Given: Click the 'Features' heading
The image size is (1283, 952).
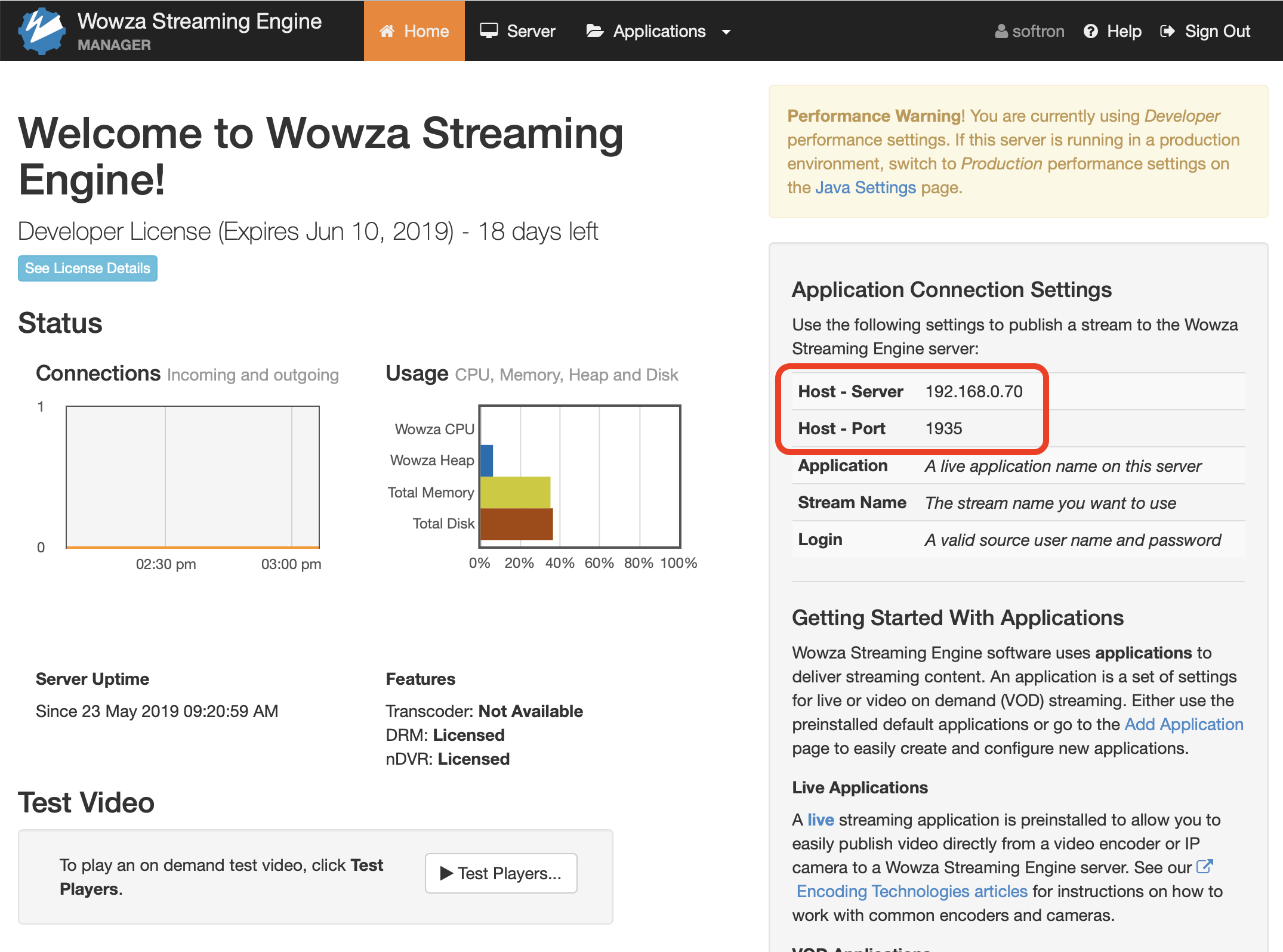Looking at the screenshot, I should pos(421,679).
